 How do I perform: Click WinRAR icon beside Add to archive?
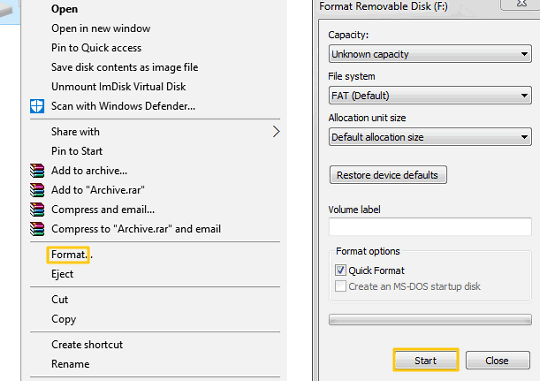37,171
